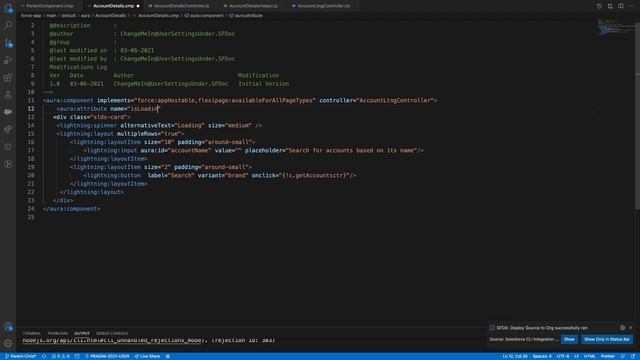Open the Live Share icon in the activity bar
The image size is (640, 360).
8,129
